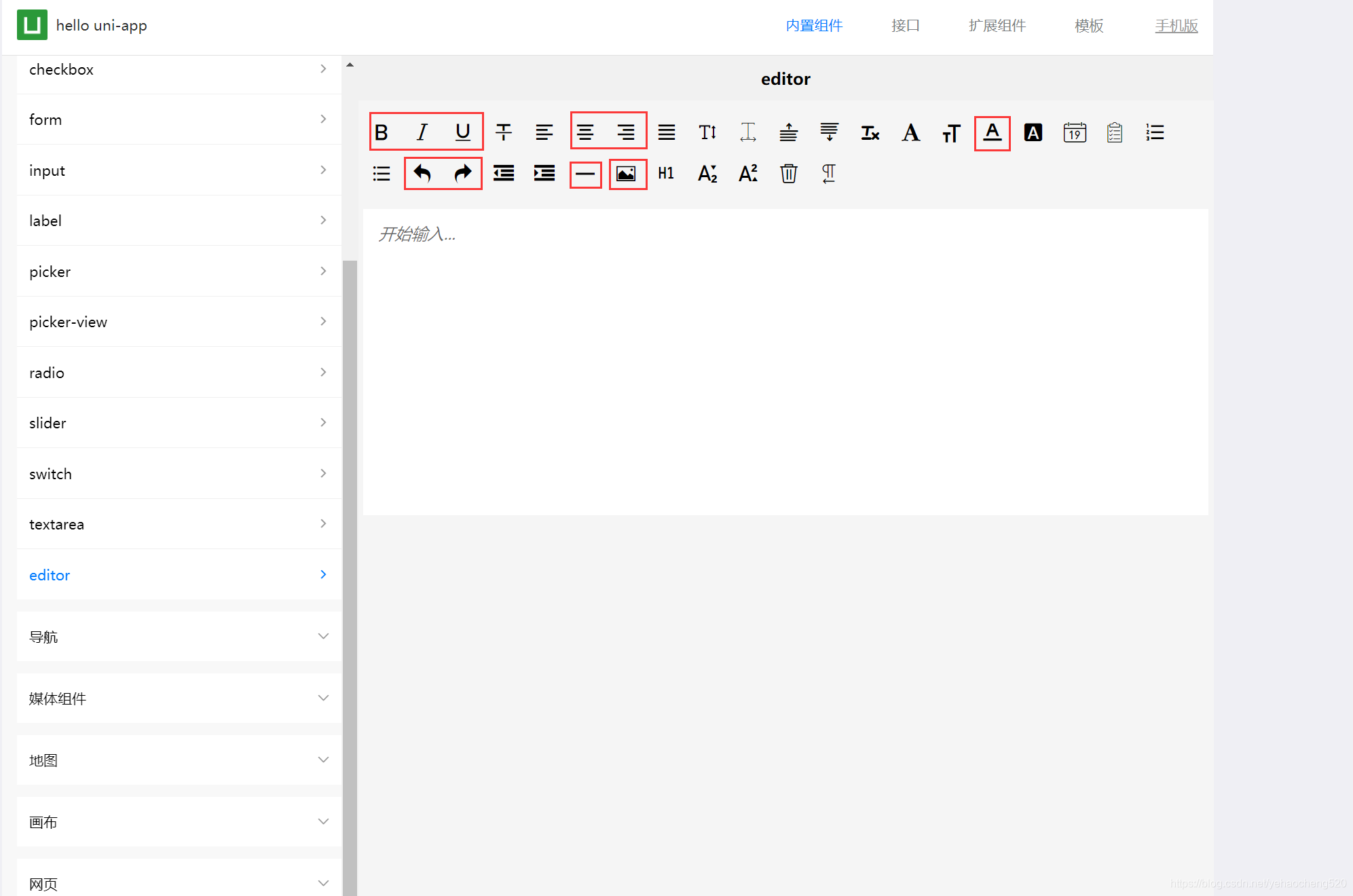The image size is (1353, 896).
Task: Follow the 手机版 link
Action: 1176,26
